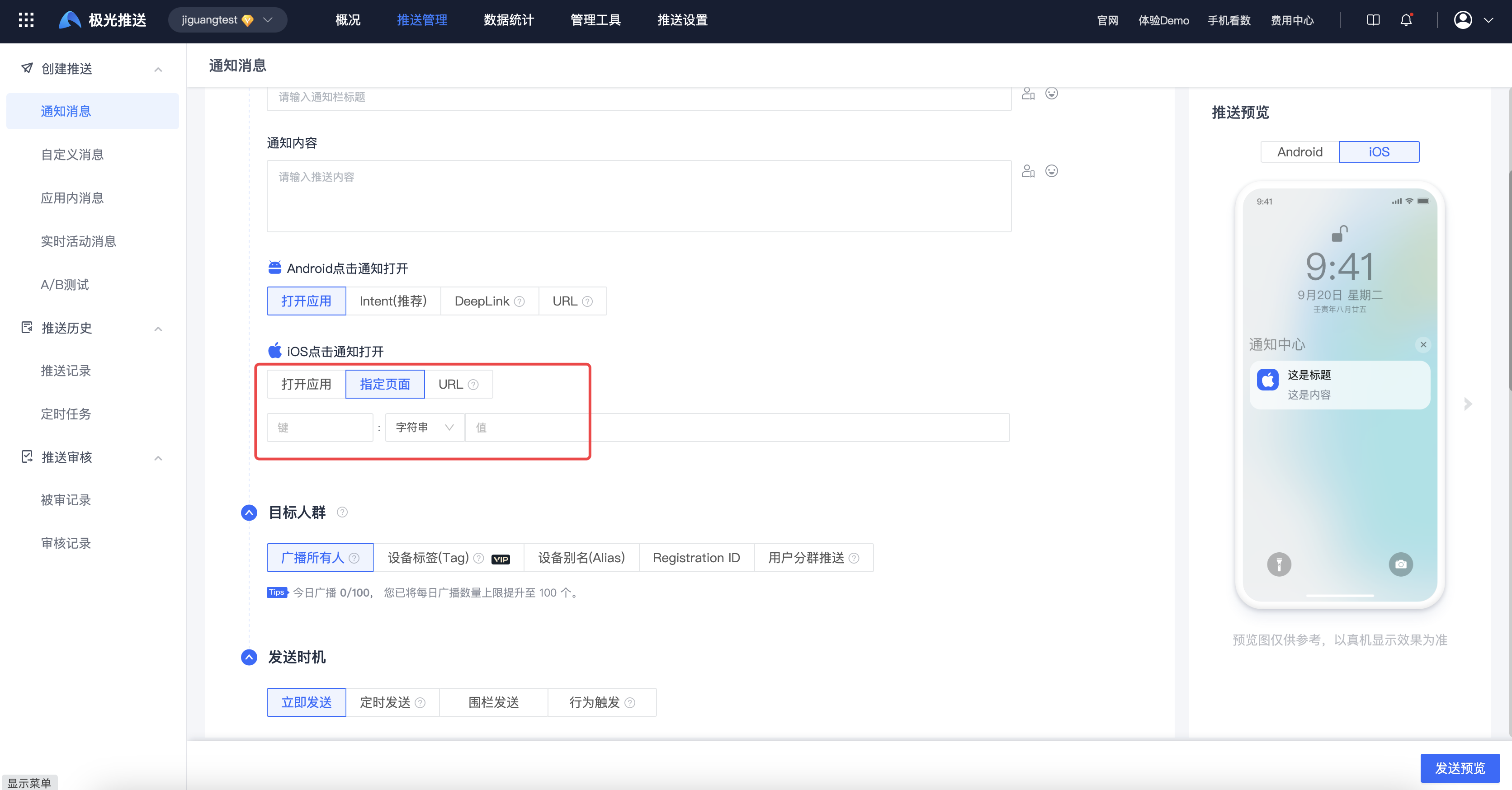
Task: Open 自定义消息 in sidebar
Action: pos(72,155)
